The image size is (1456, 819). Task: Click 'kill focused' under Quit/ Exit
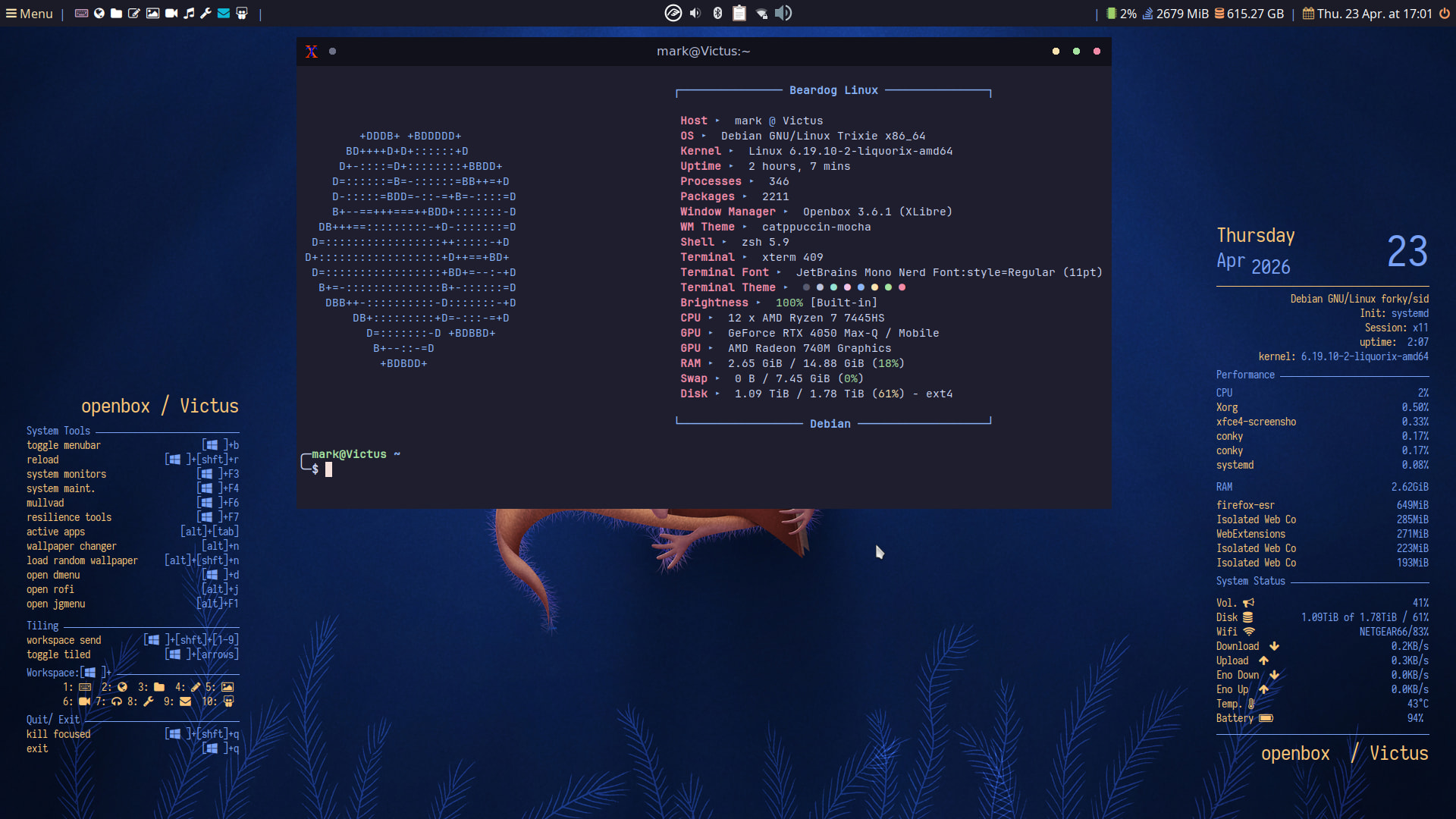(x=58, y=734)
